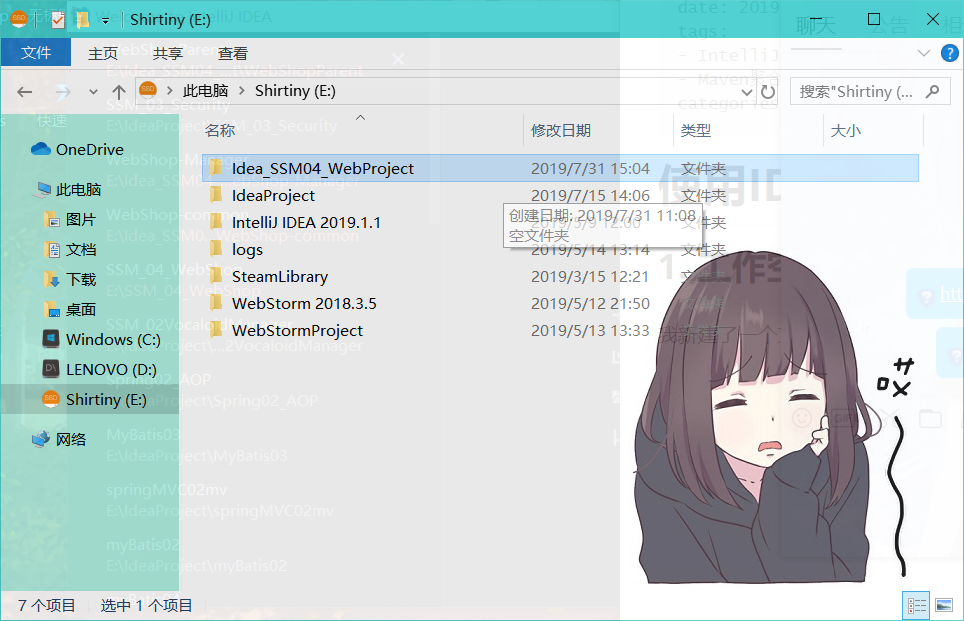Viewport: 964px width, 621px height.
Task: Refresh the current folder
Action: 768,92
